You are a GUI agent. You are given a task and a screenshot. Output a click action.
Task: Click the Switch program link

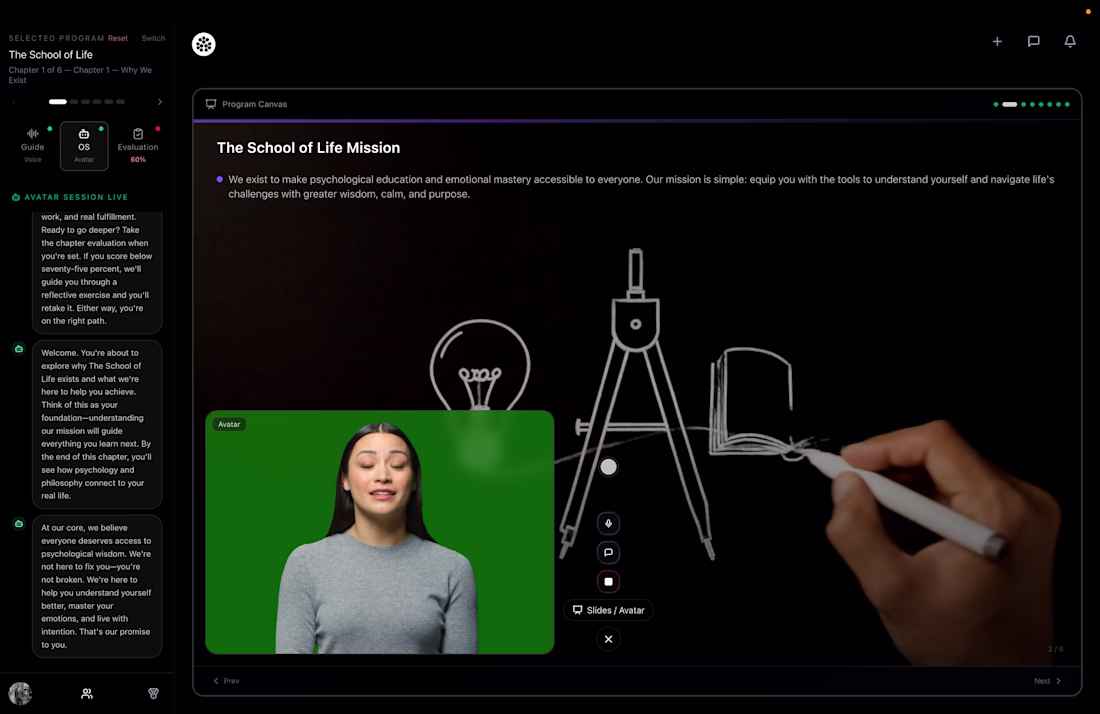pyautogui.click(x=153, y=39)
